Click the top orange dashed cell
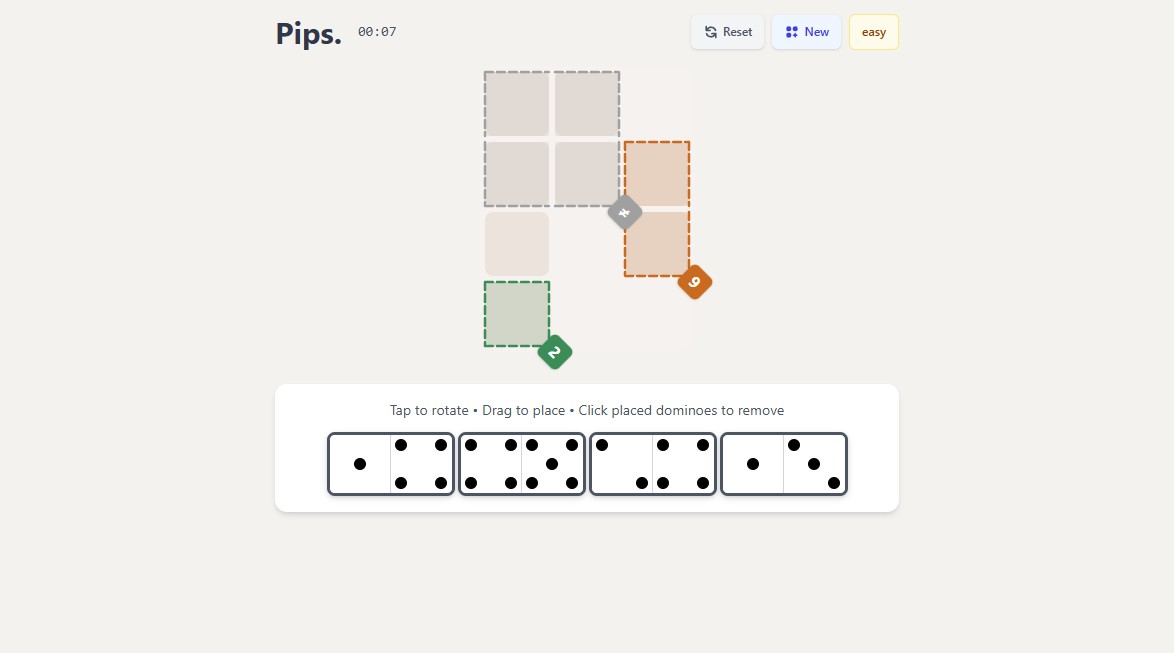 pyautogui.click(x=656, y=174)
